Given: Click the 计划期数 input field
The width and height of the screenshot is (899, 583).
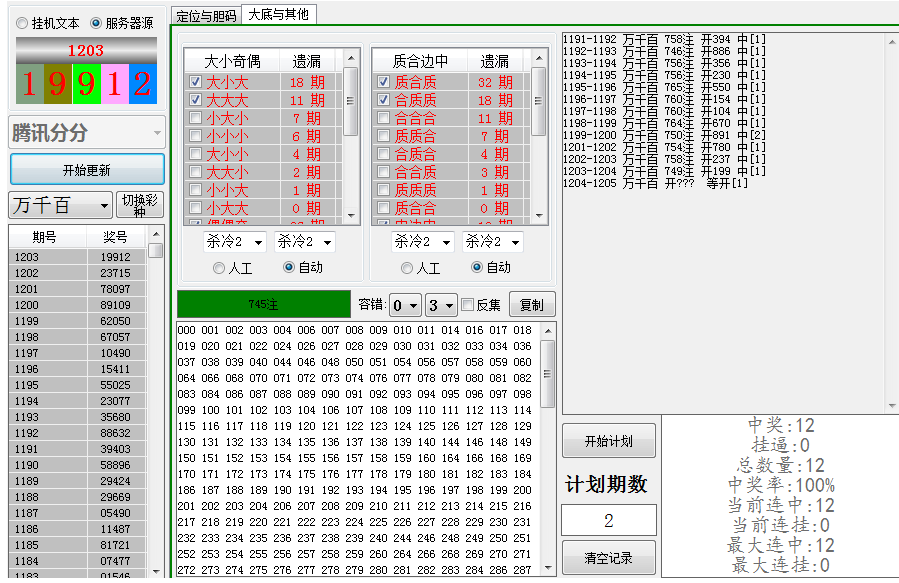Looking at the screenshot, I should [x=608, y=520].
